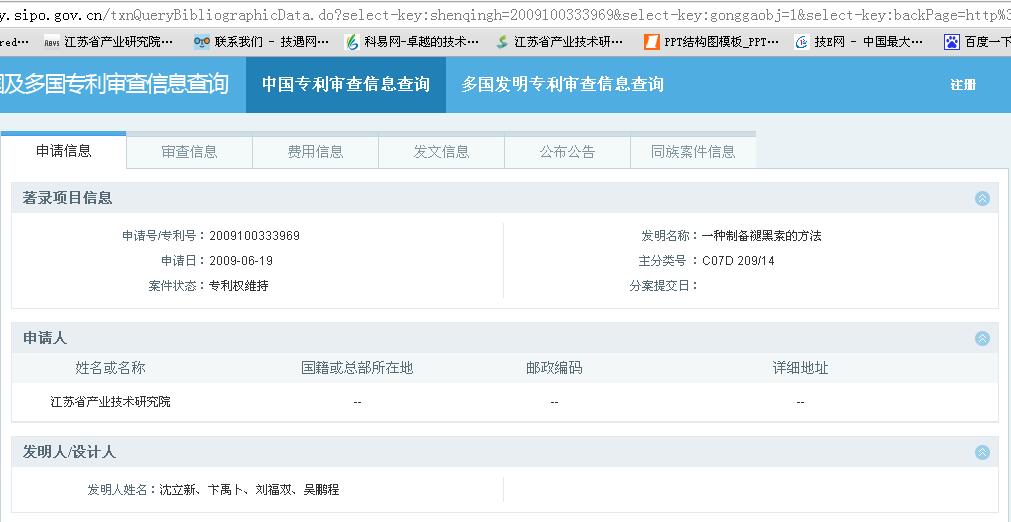Collapse the 著录项目信息 section
The height and width of the screenshot is (522, 1011).
982,198
